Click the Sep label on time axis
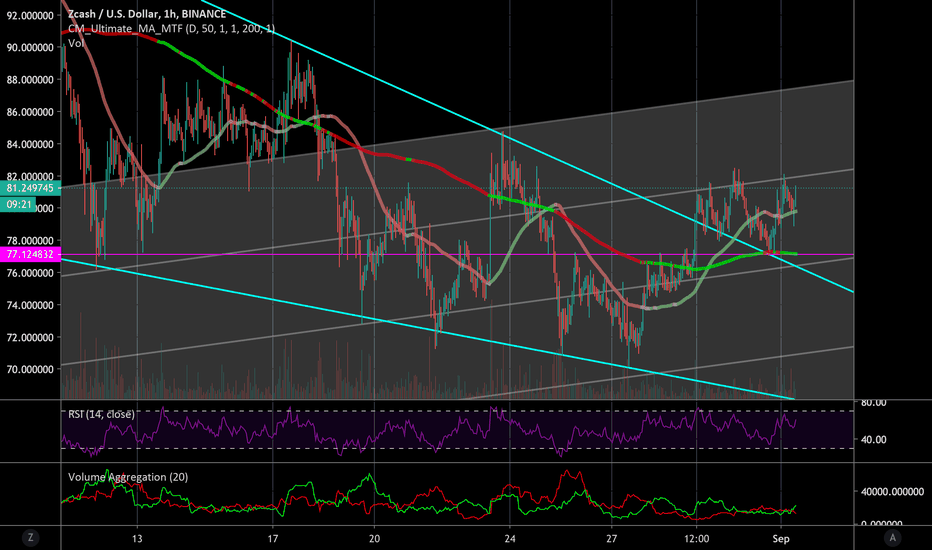The width and height of the screenshot is (932, 550). coord(781,539)
